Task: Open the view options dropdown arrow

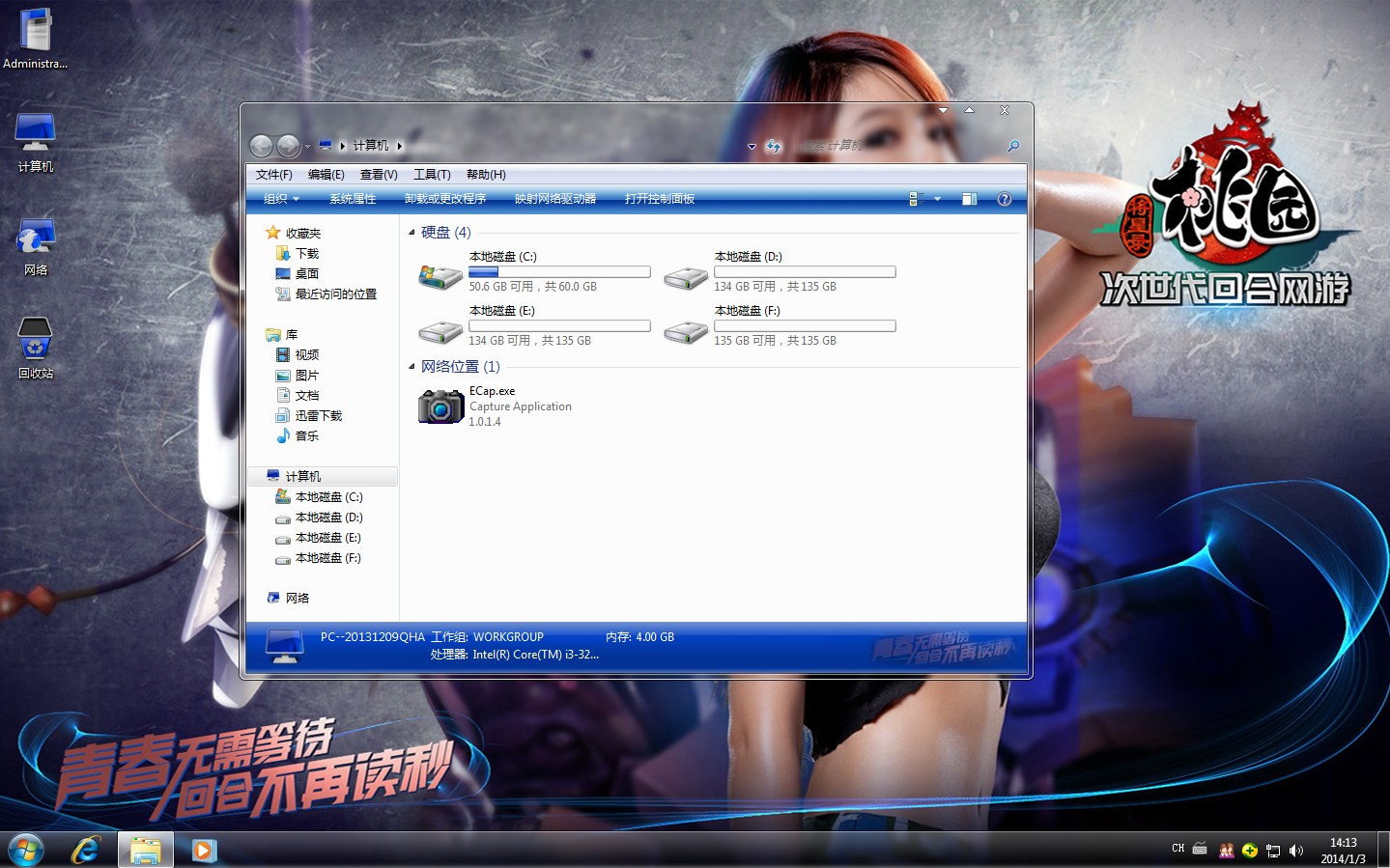Action: (937, 199)
